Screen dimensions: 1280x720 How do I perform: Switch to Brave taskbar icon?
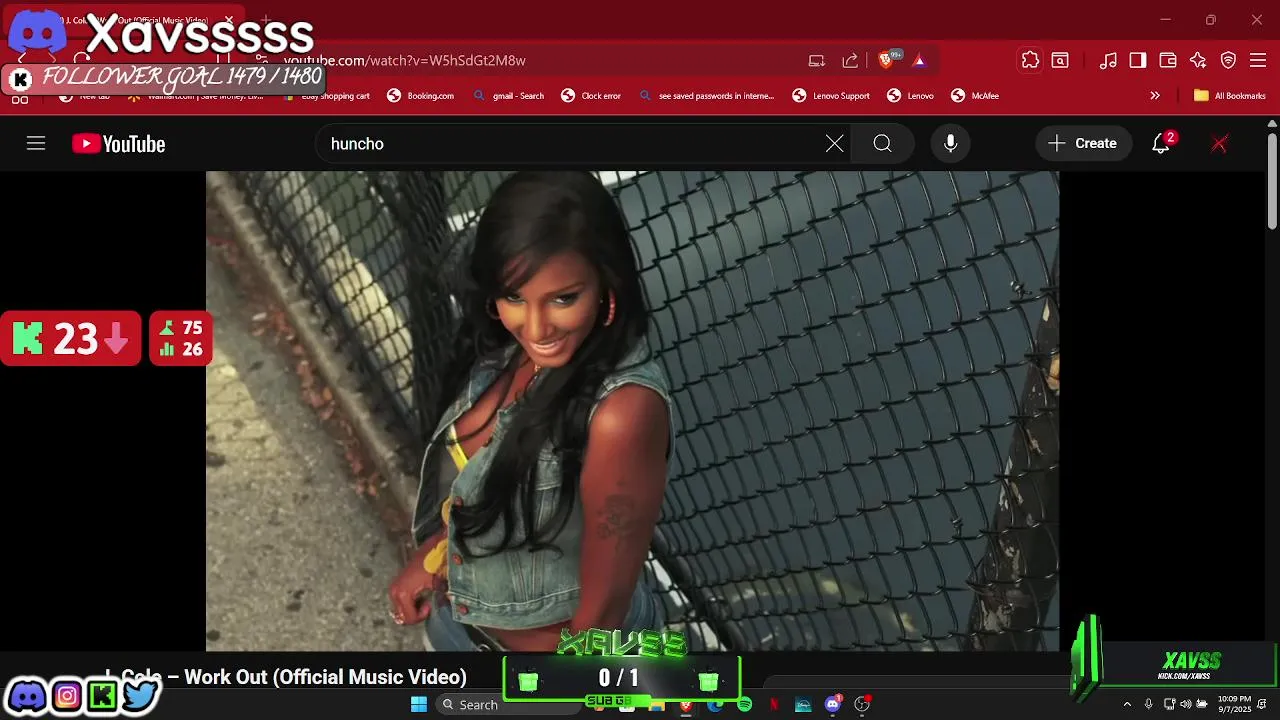pos(686,704)
